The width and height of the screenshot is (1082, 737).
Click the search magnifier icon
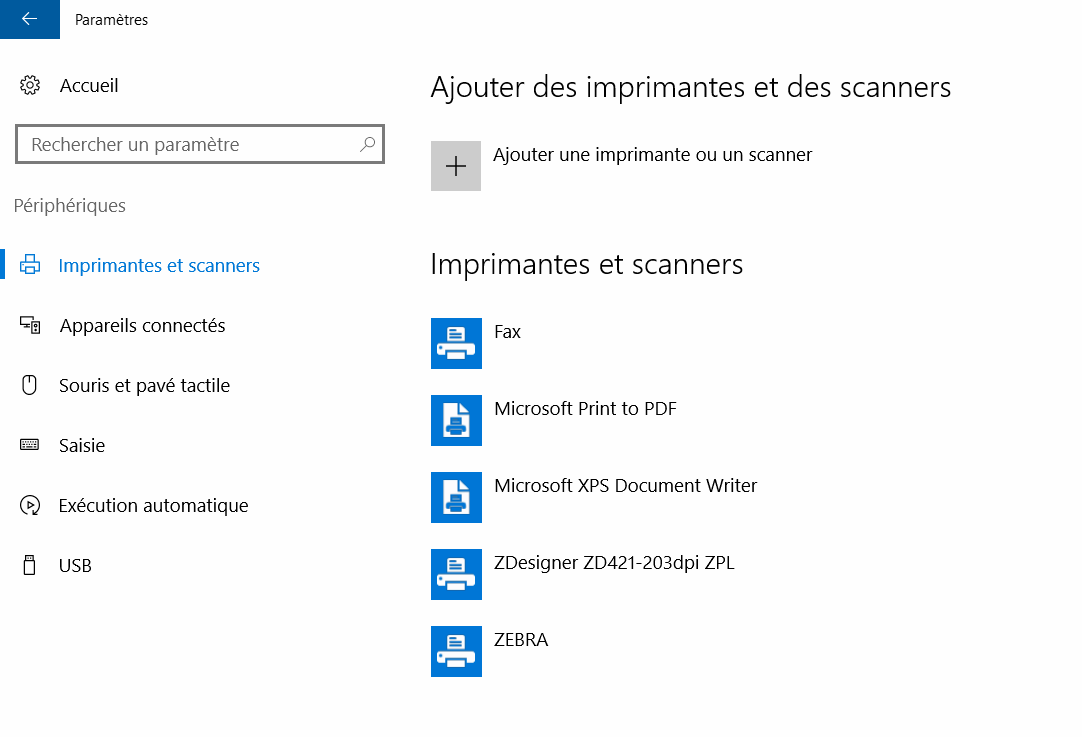coord(367,145)
